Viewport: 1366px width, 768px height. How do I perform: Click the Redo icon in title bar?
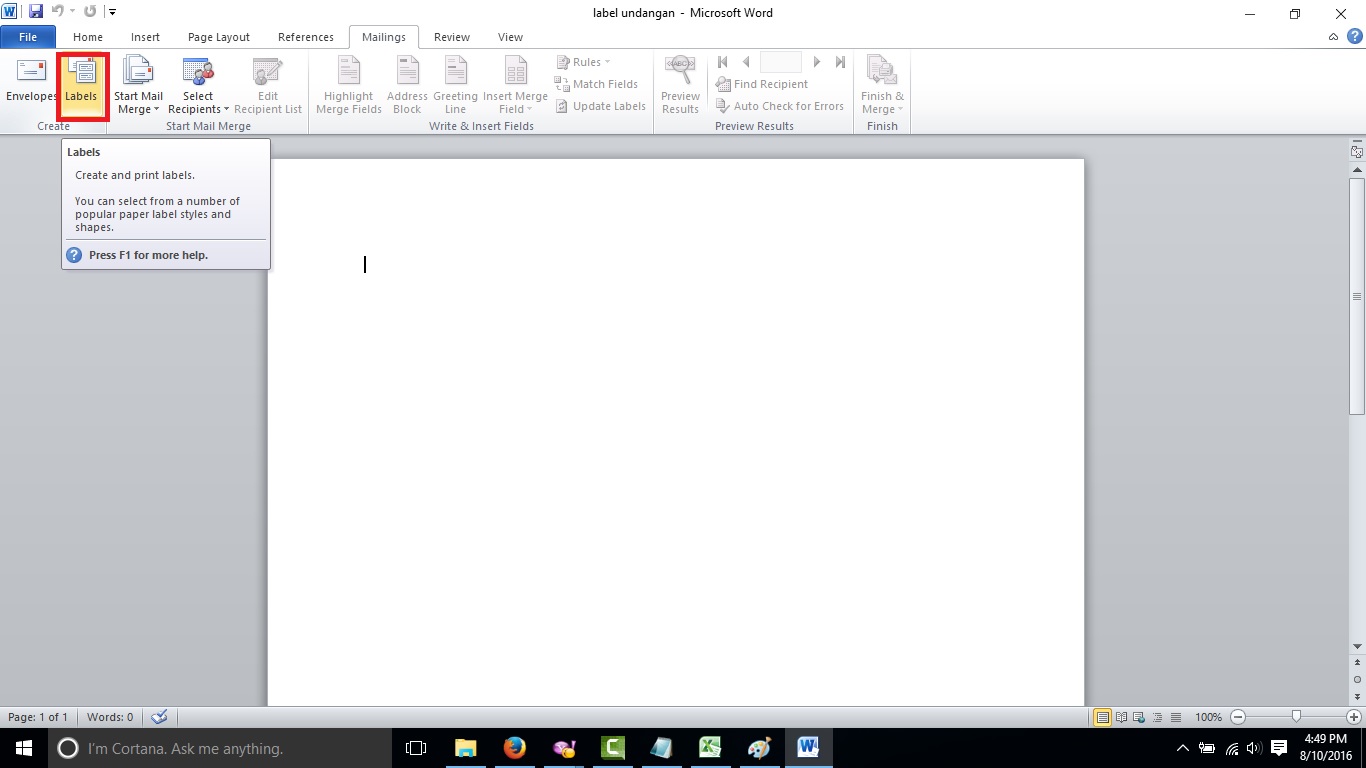pyautogui.click(x=90, y=12)
